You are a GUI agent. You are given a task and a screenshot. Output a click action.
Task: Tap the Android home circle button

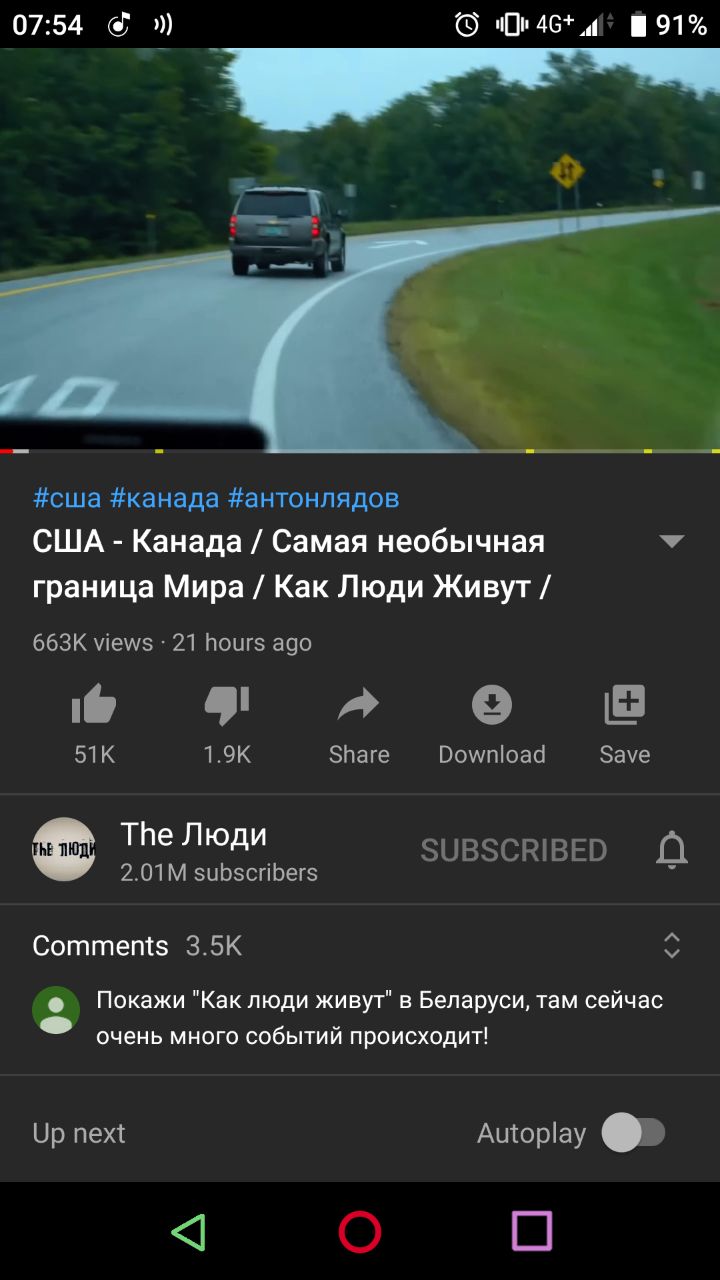(x=360, y=1231)
